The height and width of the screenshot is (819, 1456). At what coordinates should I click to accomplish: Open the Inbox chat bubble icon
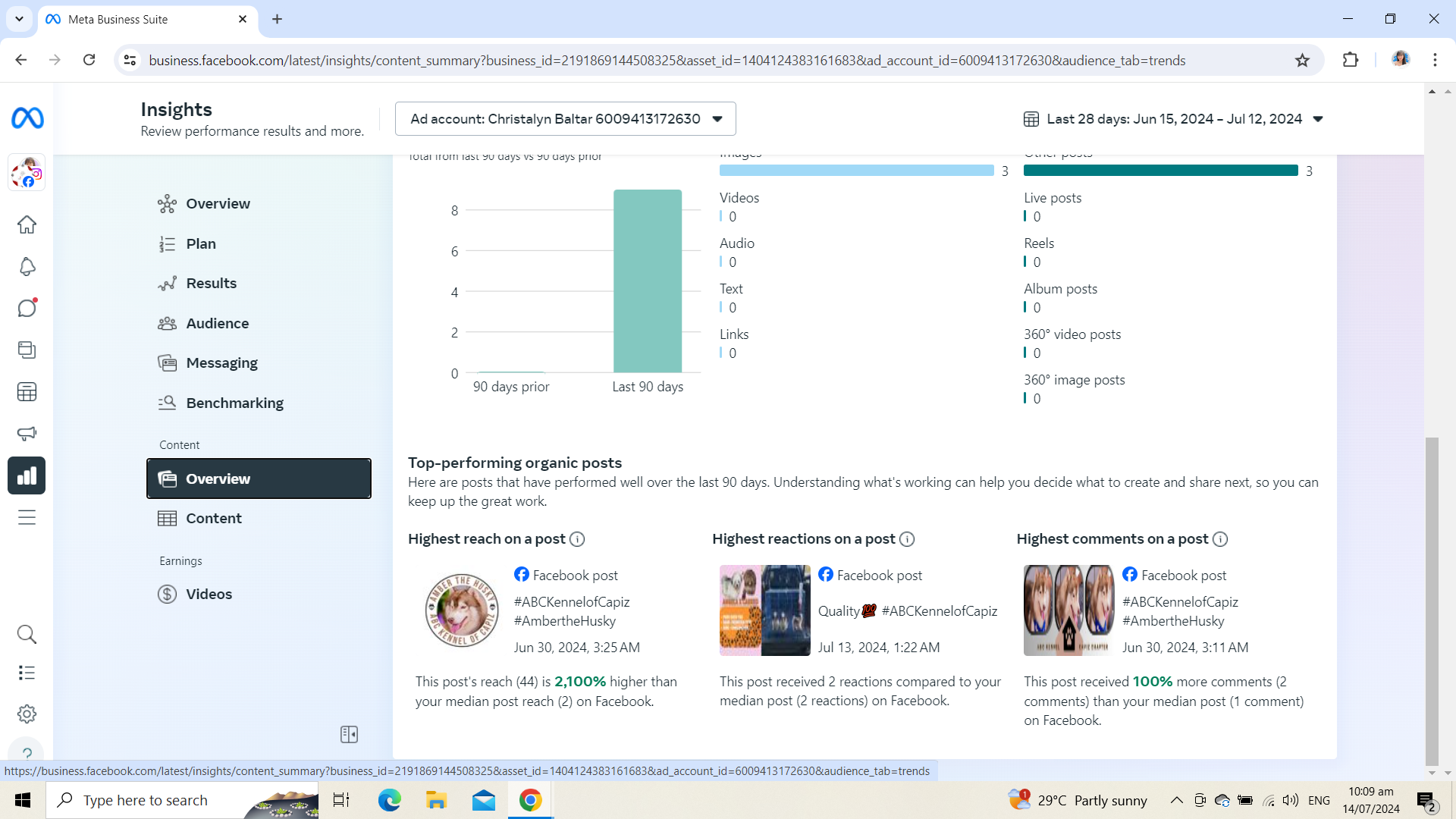pos(27,308)
